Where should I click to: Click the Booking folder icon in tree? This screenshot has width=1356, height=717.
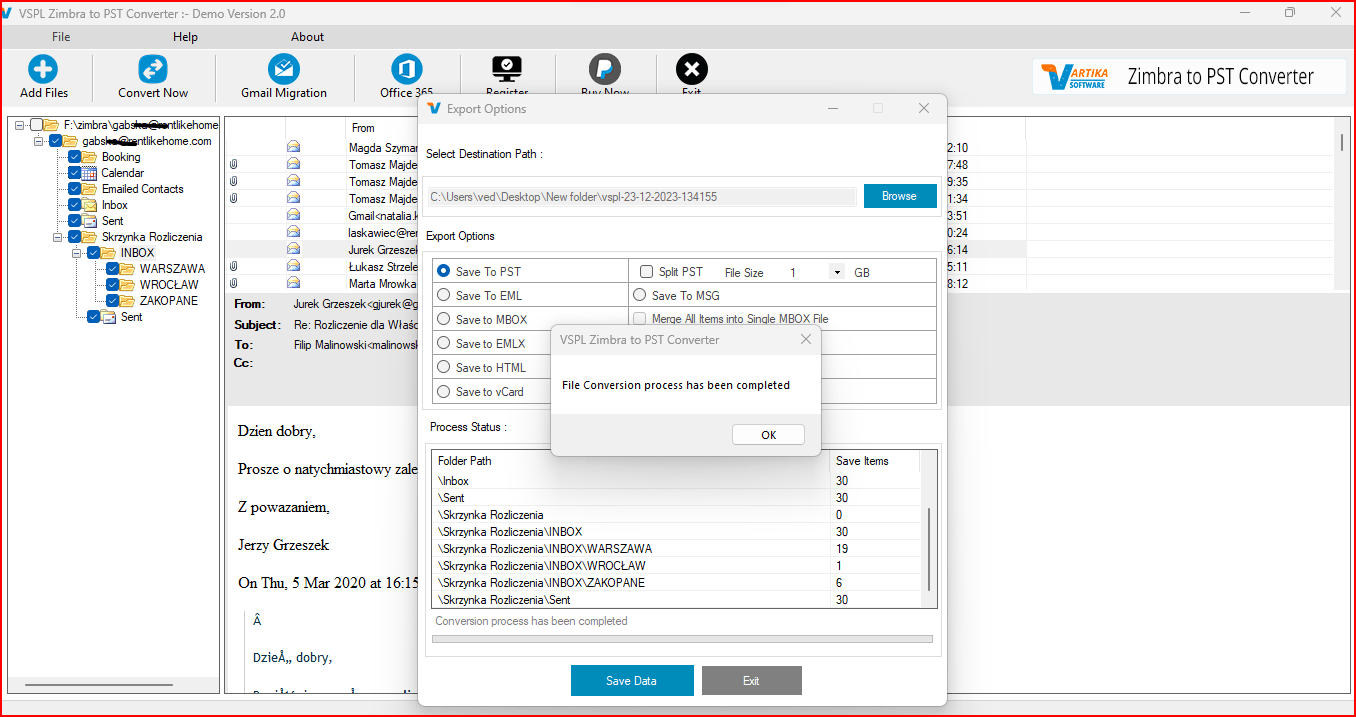coord(90,157)
